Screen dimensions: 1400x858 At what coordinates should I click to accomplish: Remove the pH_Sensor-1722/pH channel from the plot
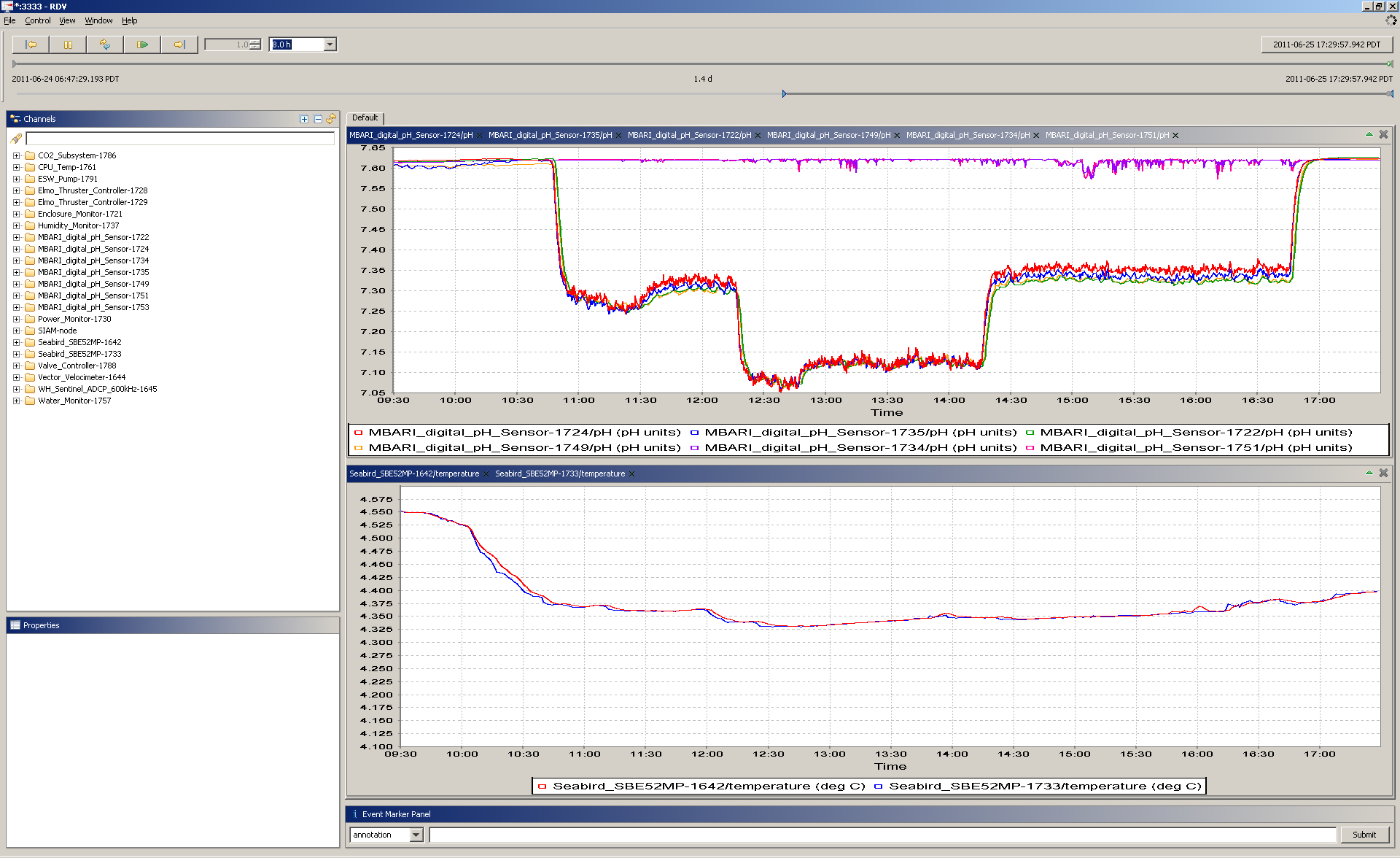click(758, 135)
